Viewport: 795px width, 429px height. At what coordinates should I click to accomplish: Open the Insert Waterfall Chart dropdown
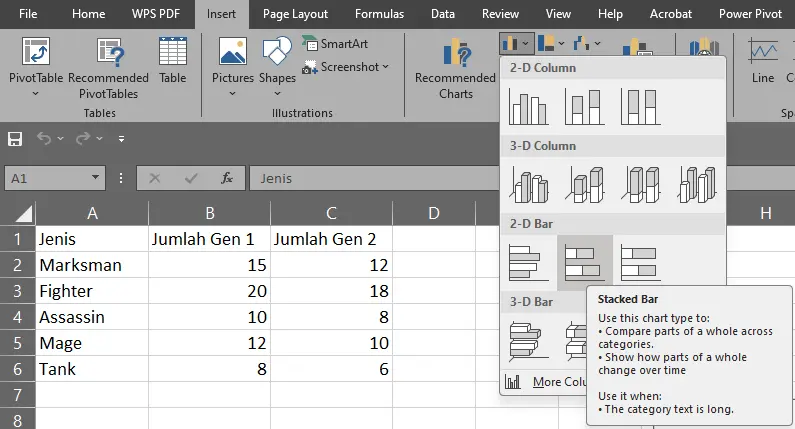(587, 44)
